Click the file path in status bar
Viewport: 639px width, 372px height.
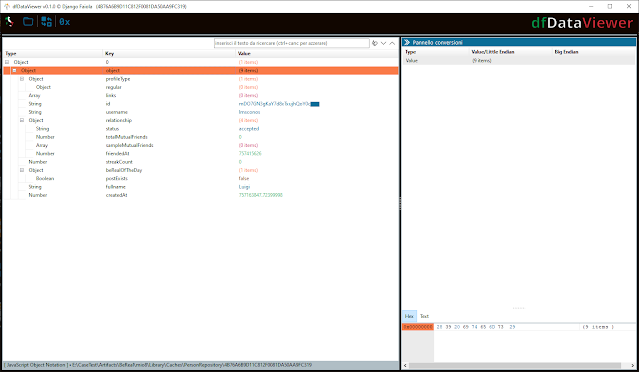(192, 365)
